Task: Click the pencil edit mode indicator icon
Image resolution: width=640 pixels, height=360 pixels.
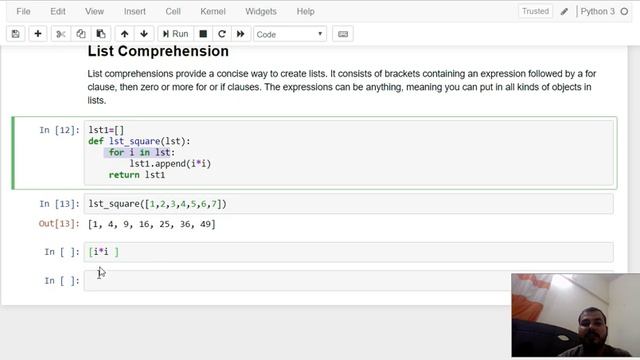Action: pos(564,11)
